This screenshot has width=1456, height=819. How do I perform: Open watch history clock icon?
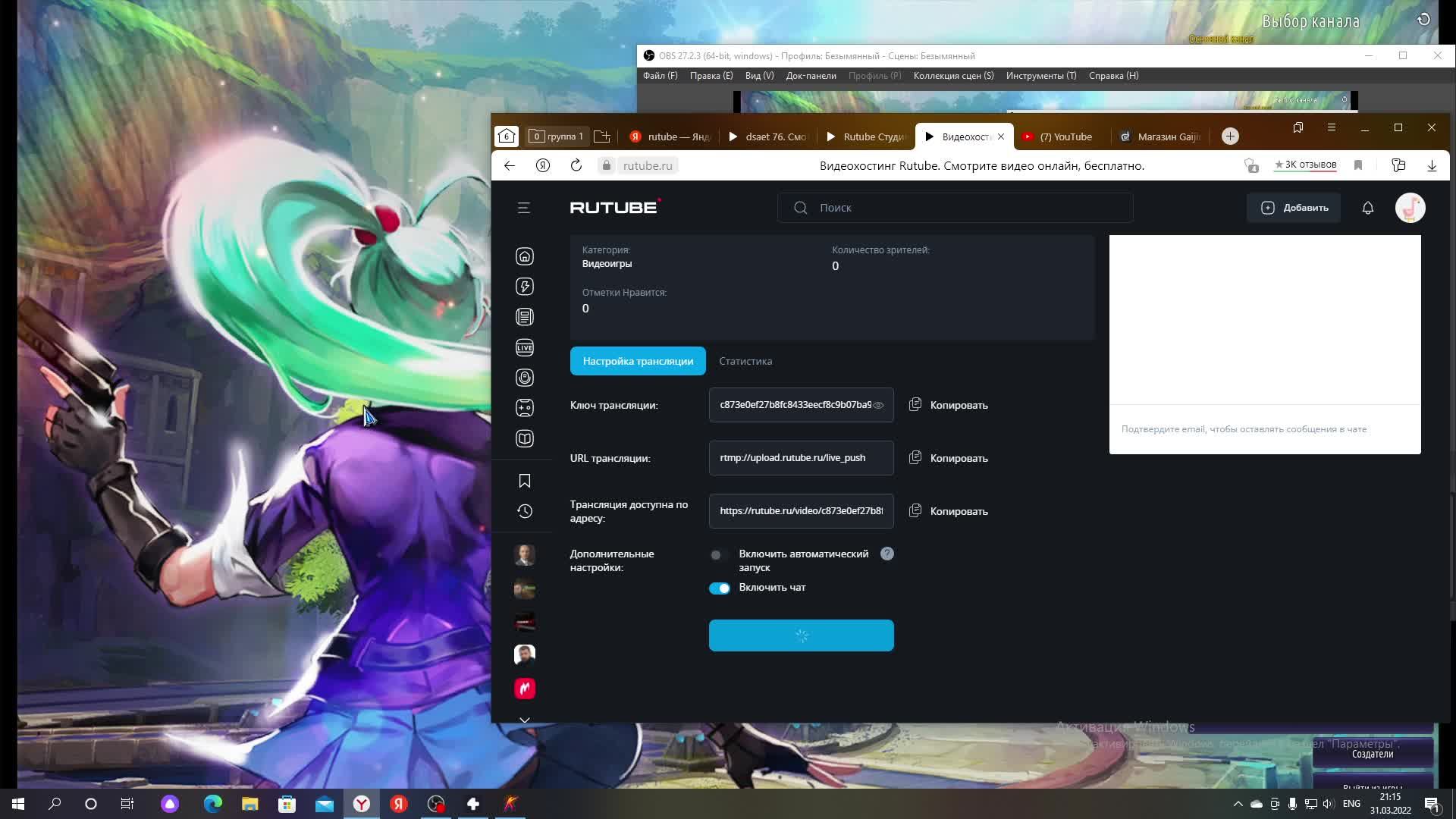pyautogui.click(x=524, y=511)
